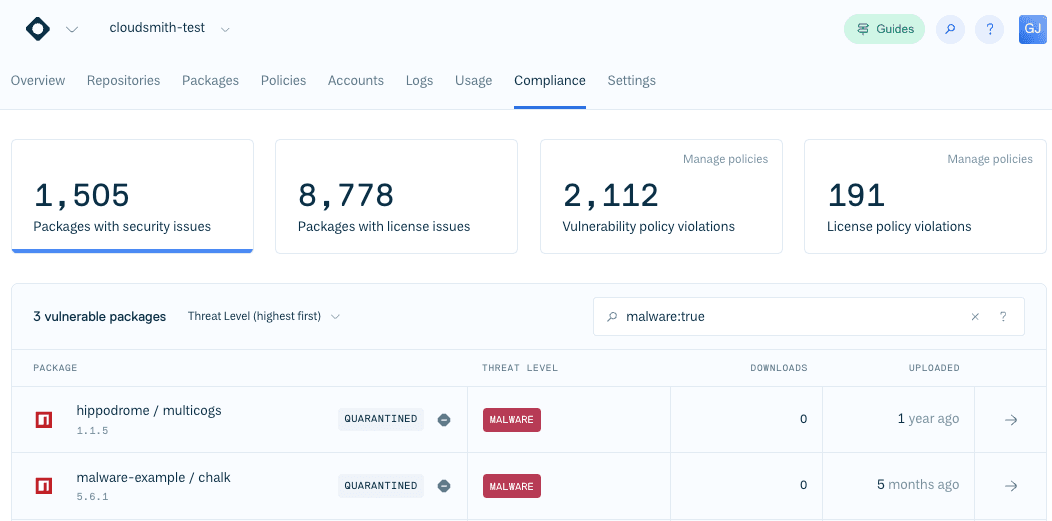Clear the search with the X icon
1052x521 pixels.
click(976, 316)
